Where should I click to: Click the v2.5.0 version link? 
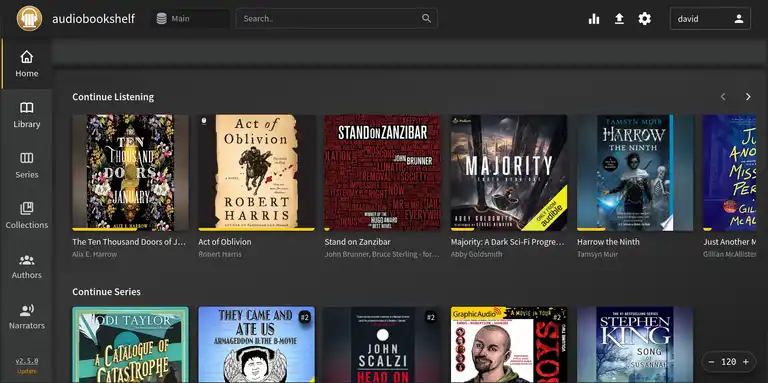[26, 361]
